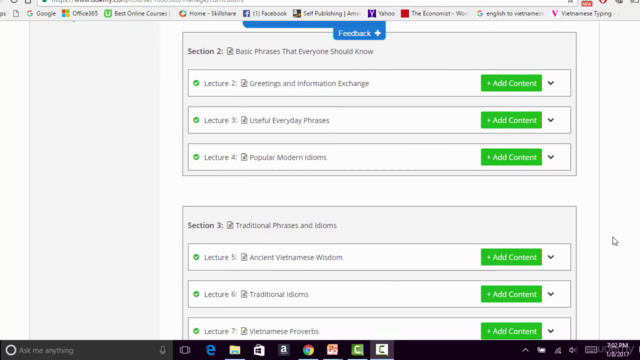The width and height of the screenshot is (640, 360).
Task: Select the Section 3 title Traditional Phrases and Idioms
Action: [x=286, y=225]
